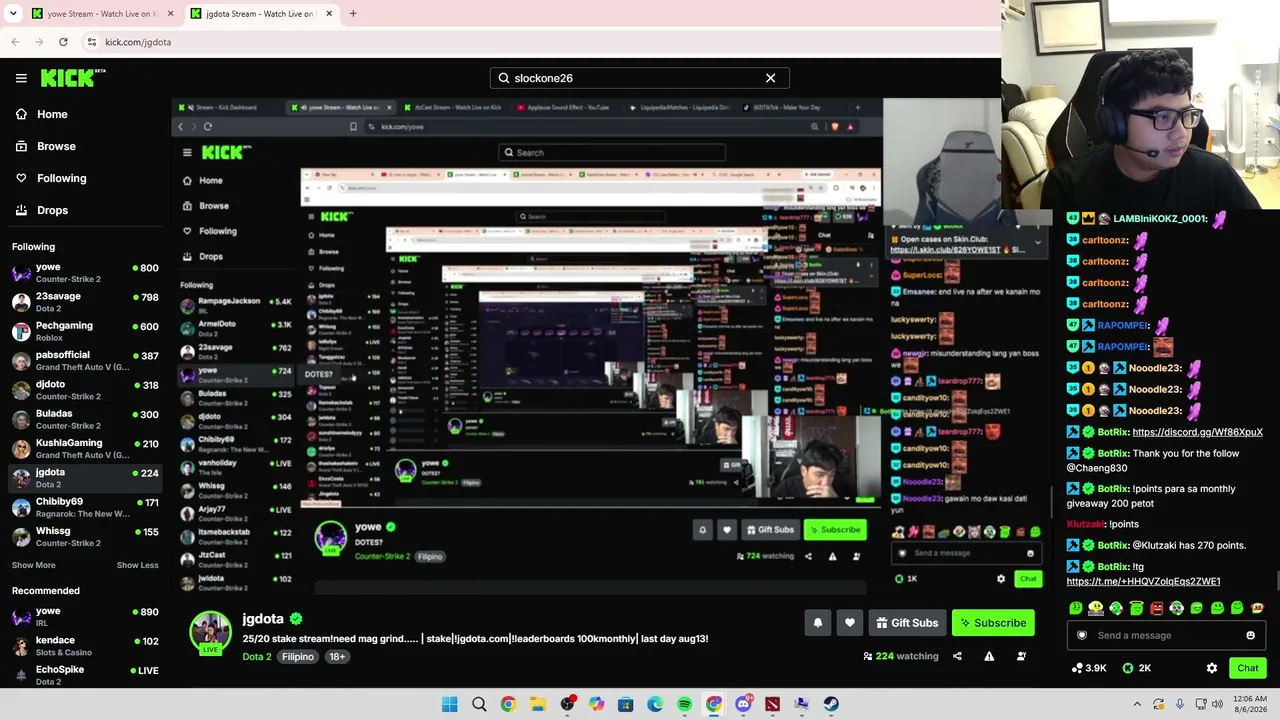The width and height of the screenshot is (1280, 720).
Task: Open KushlaGaming channel in Following list
Action: tap(85, 448)
